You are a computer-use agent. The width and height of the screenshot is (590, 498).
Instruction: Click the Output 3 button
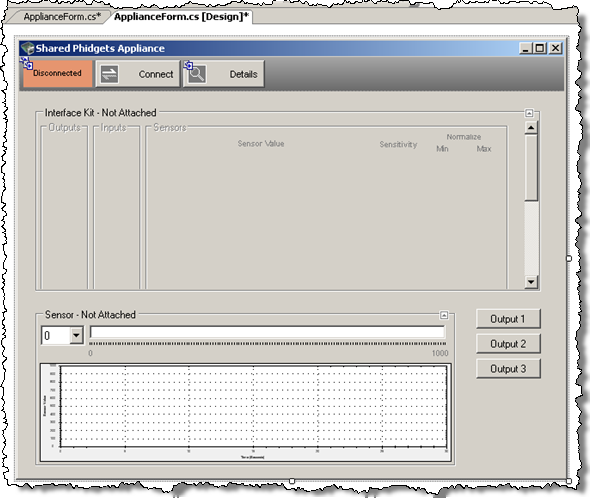508,369
